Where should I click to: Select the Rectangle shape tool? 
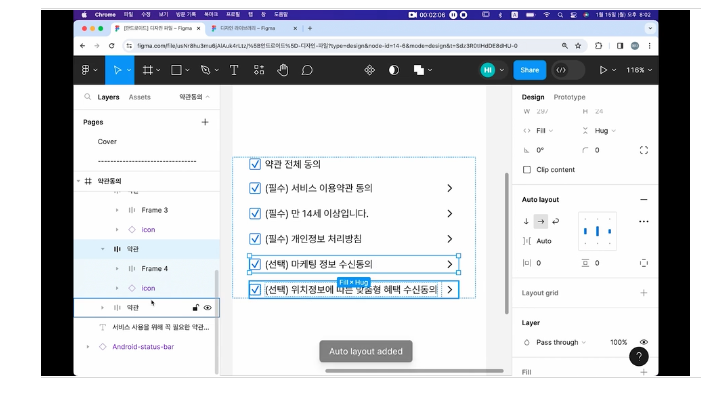pyautogui.click(x=177, y=70)
